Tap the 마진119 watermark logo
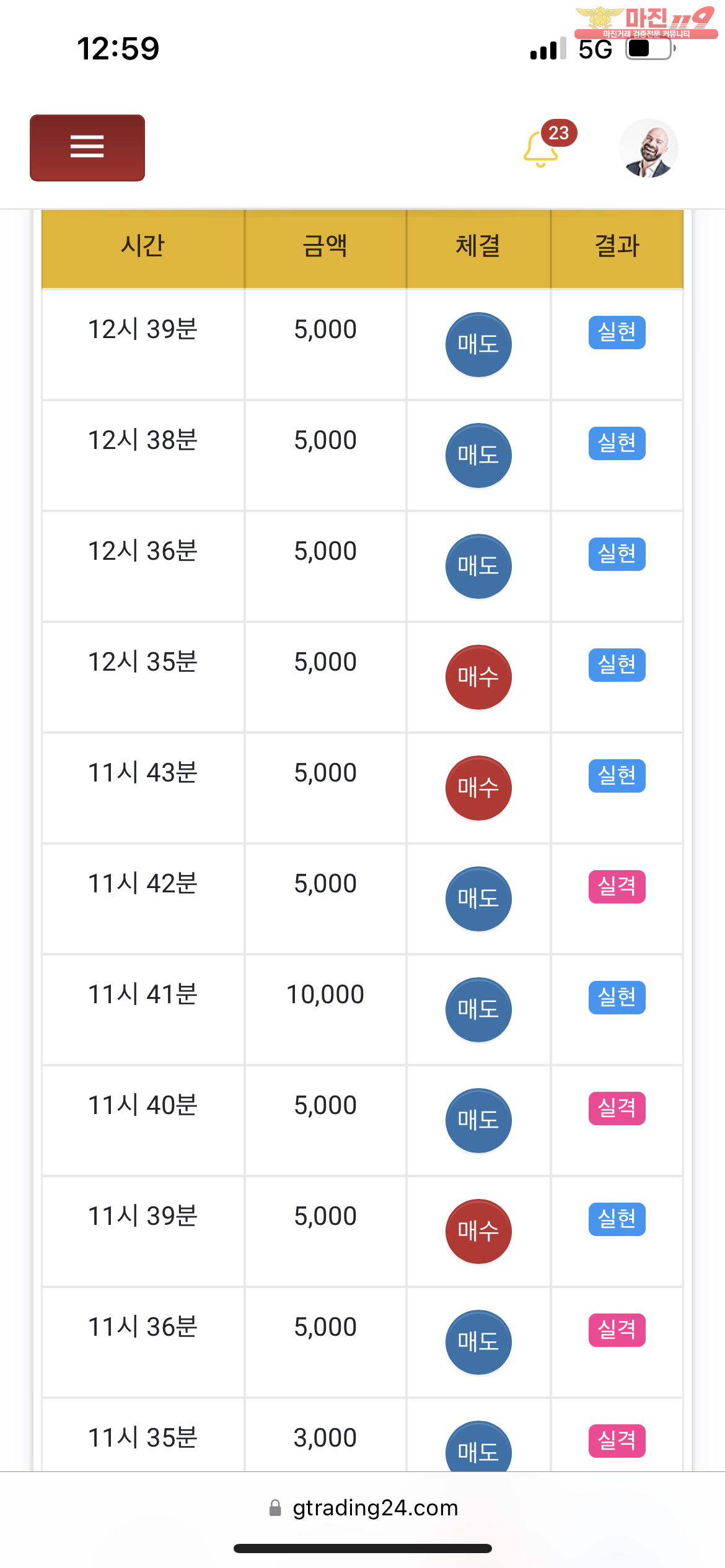Screen dimensions: 725x1568 click(x=646, y=23)
